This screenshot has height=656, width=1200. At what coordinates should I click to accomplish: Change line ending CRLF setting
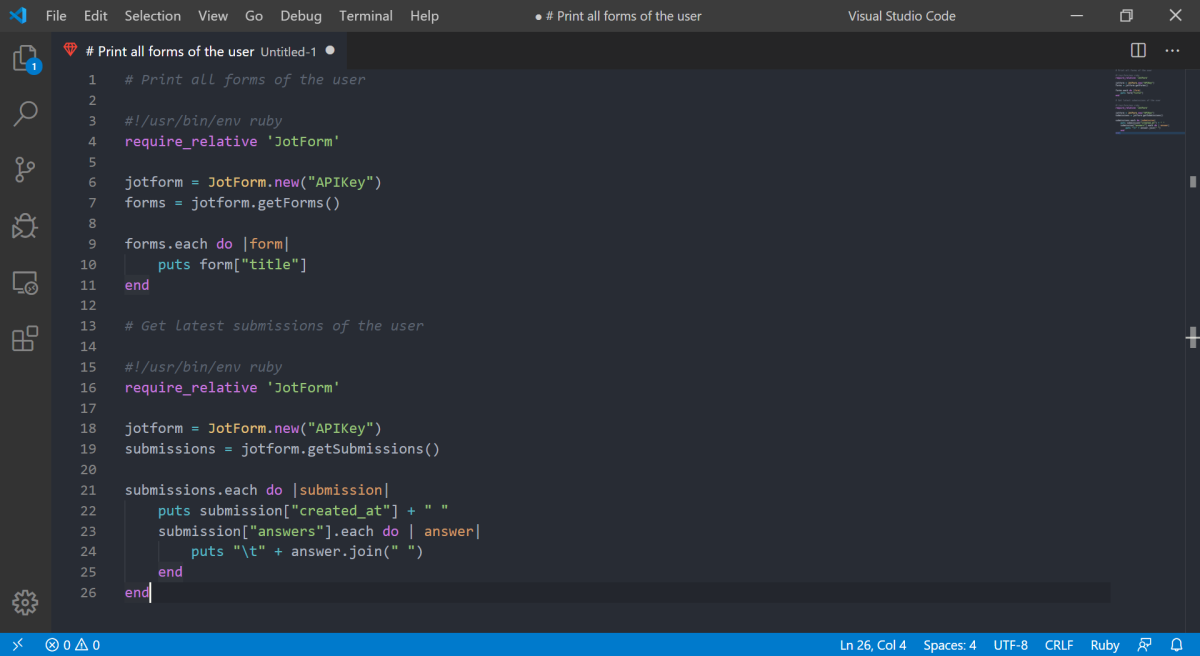1059,645
